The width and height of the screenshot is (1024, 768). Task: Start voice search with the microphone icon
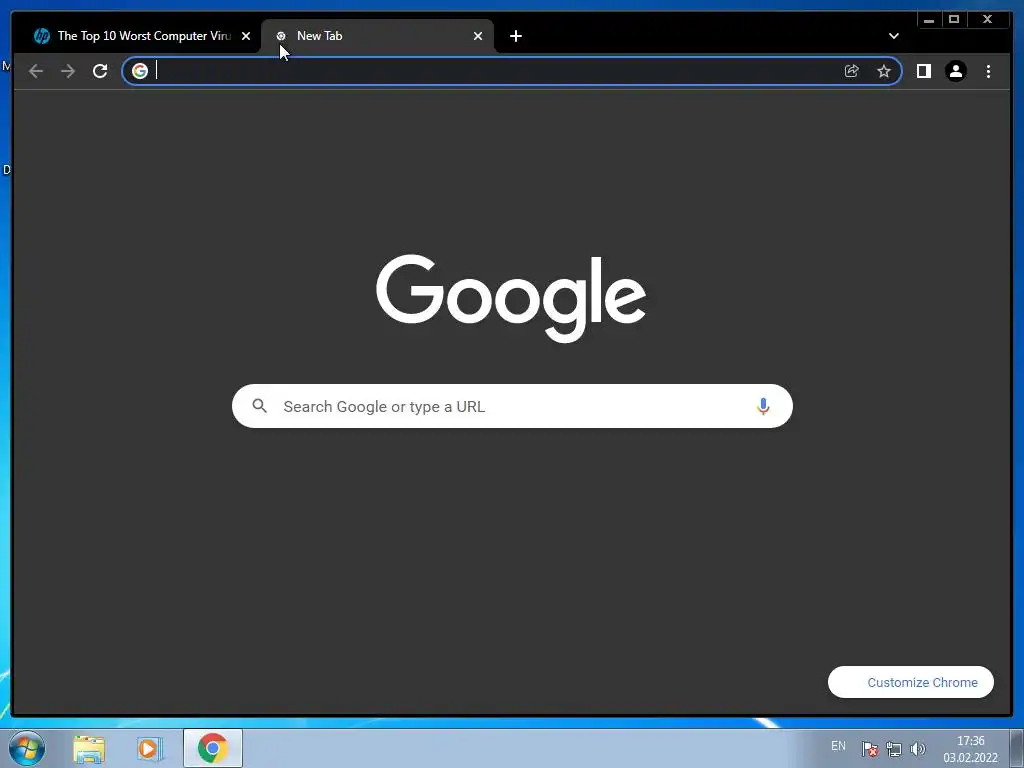pos(763,406)
